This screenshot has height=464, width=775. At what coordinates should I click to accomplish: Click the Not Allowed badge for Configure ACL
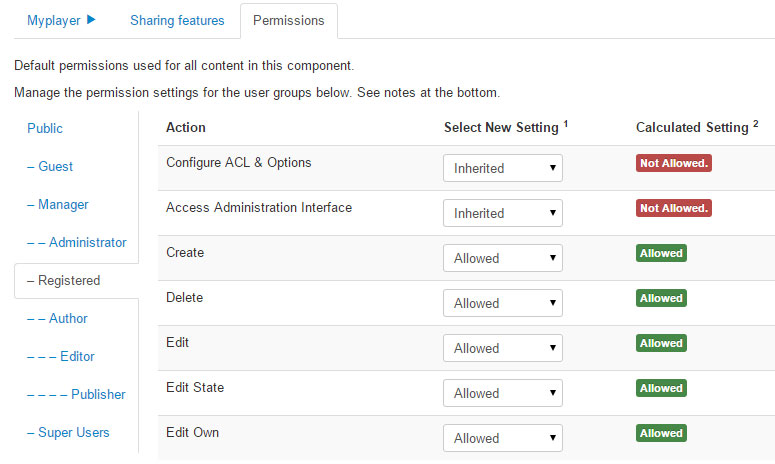click(674, 163)
